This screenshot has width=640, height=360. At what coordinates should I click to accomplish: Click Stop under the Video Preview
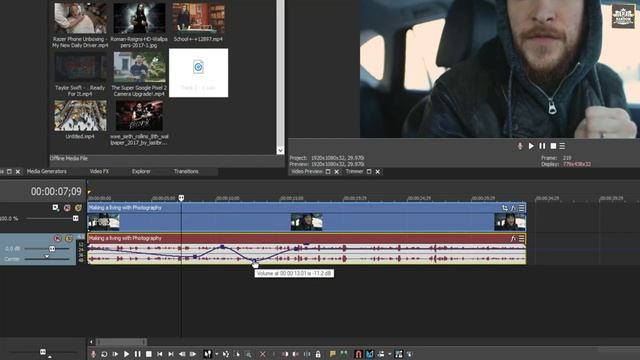(553, 146)
